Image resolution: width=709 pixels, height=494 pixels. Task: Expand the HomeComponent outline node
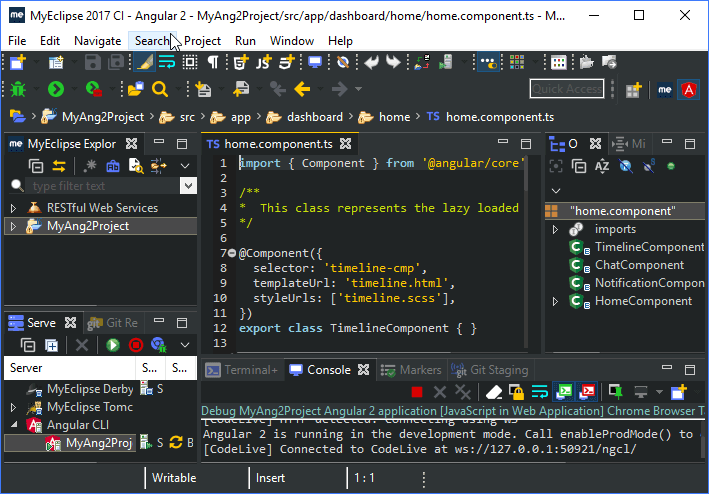coord(556,301)
